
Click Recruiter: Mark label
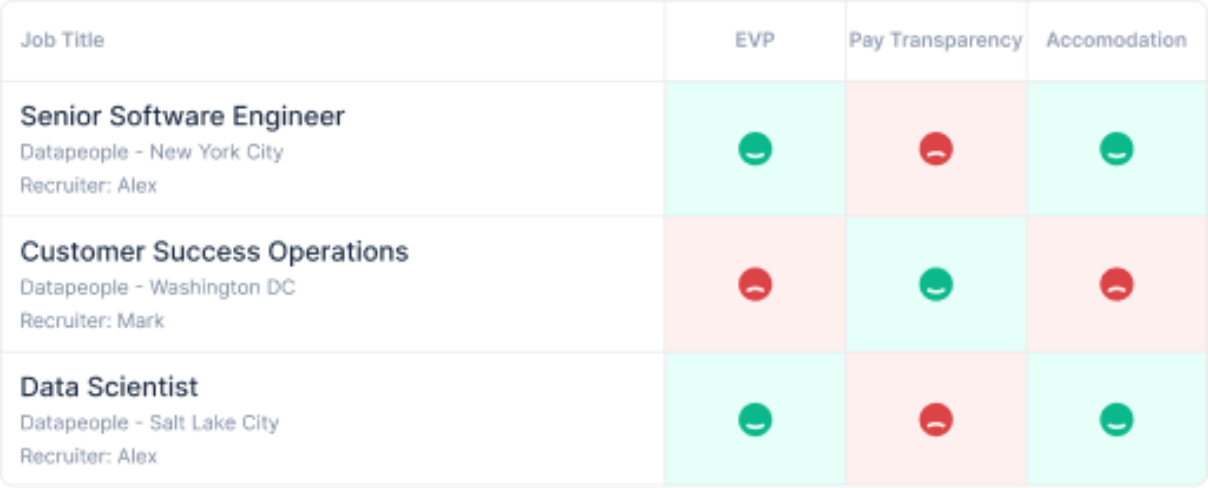point(92,321)
